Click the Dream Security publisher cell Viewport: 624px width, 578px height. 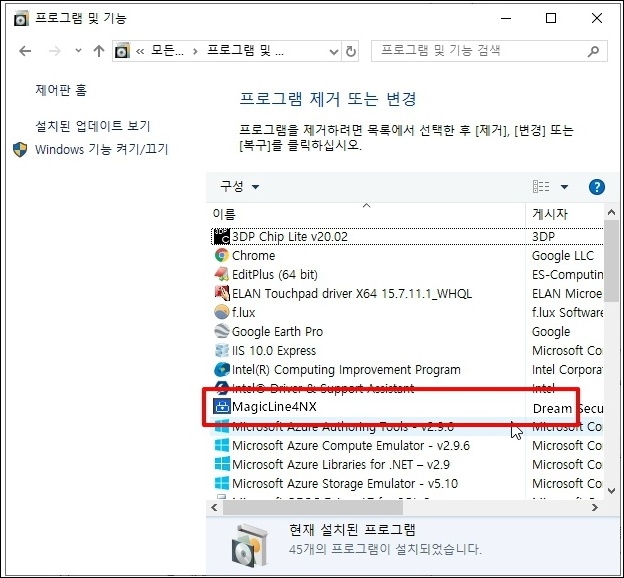[567, 408]
